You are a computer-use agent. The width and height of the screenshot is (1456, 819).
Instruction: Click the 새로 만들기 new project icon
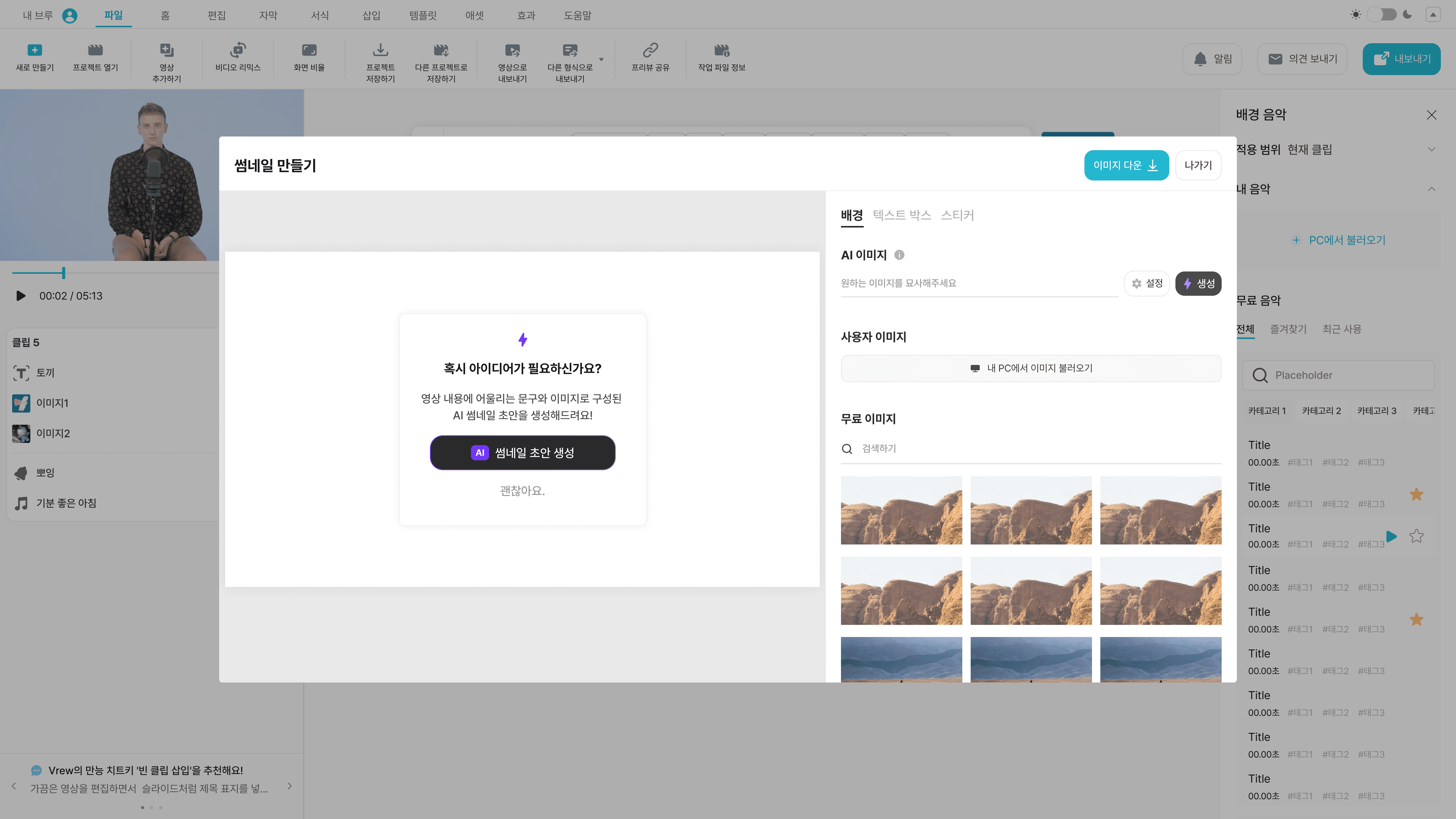coord(34,50)
